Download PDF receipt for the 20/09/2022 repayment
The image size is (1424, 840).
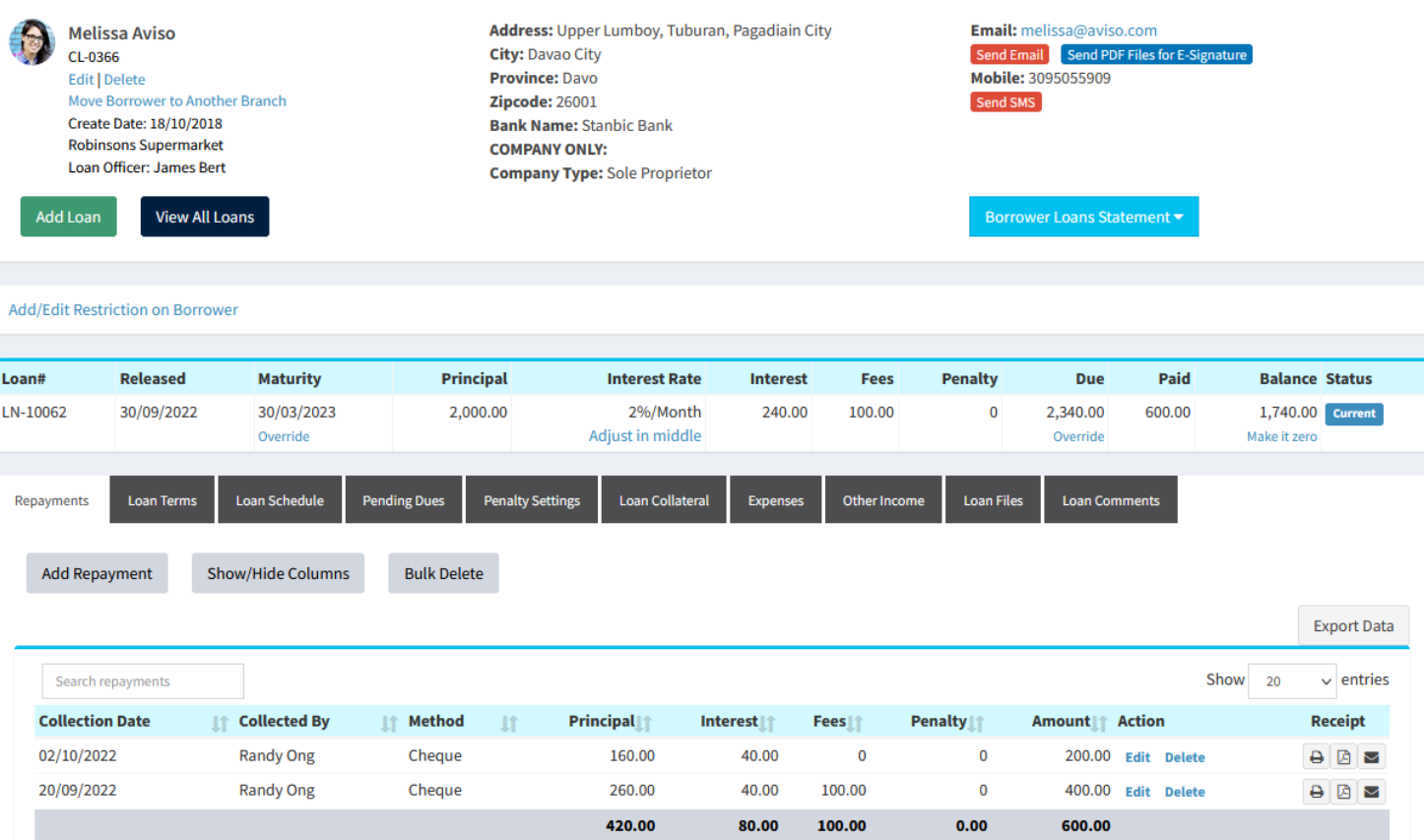coord(1344,791)
